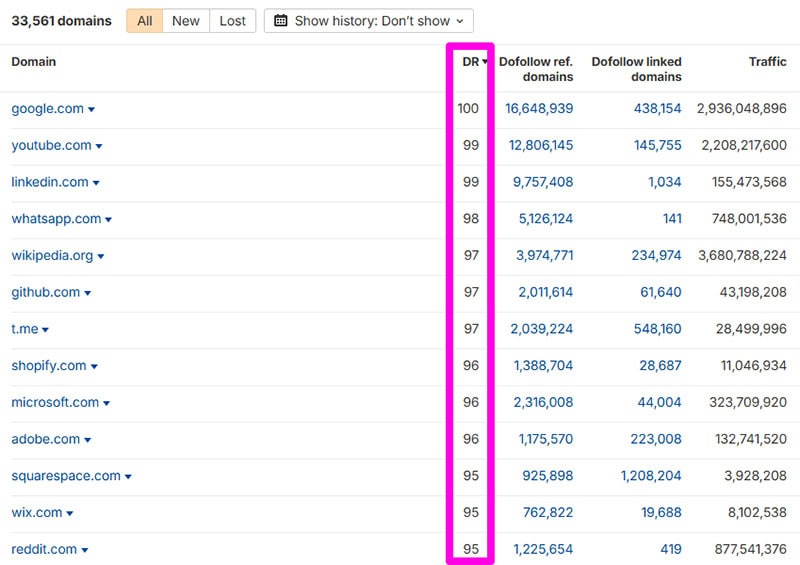
Task: Click t.me's 548,160 linked domains value
Action: point(657,329)
